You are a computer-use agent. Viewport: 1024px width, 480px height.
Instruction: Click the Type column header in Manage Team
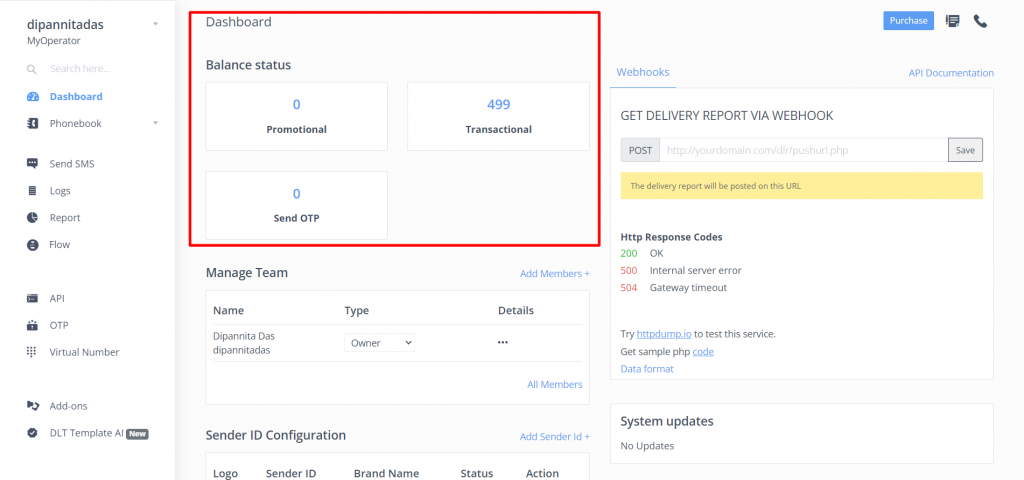click(x=357, y=311)
